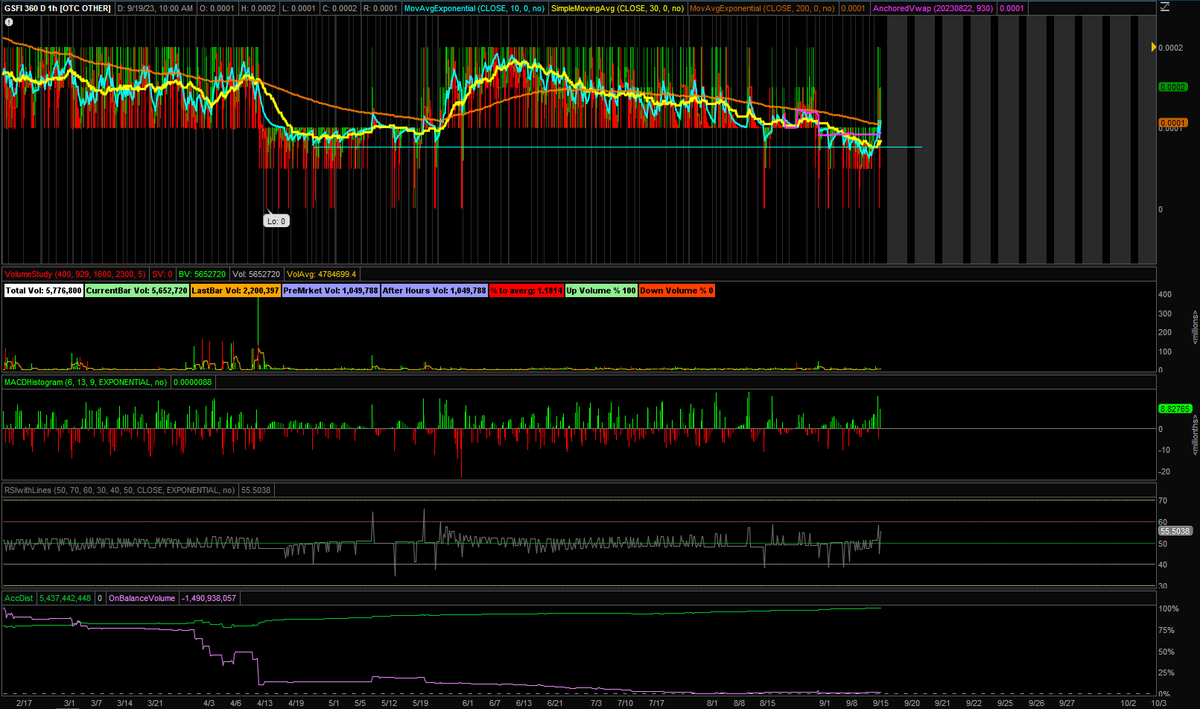
Task: Click the MACD value 0.0000088
Action: (x=191, y=381)
